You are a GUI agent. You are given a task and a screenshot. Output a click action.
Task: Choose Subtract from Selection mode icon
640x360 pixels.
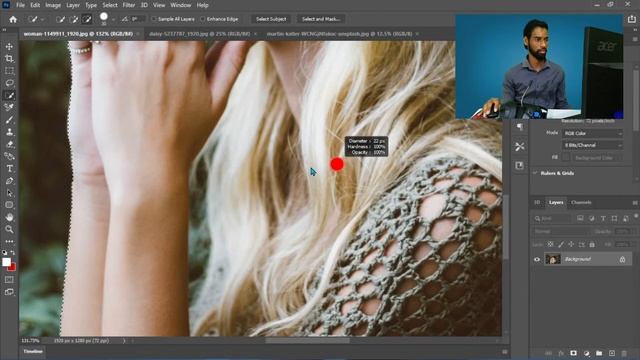click(x=87, y=19)
